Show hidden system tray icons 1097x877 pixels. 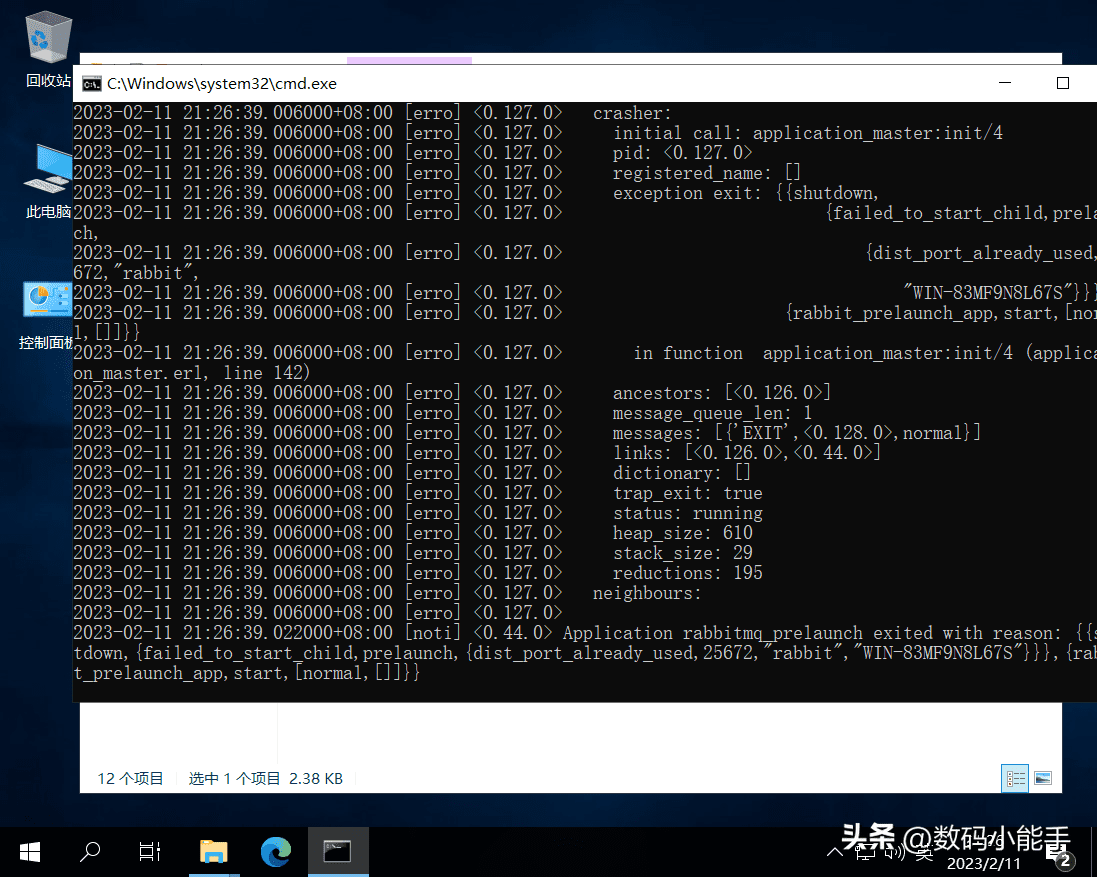tap(836, 851)
